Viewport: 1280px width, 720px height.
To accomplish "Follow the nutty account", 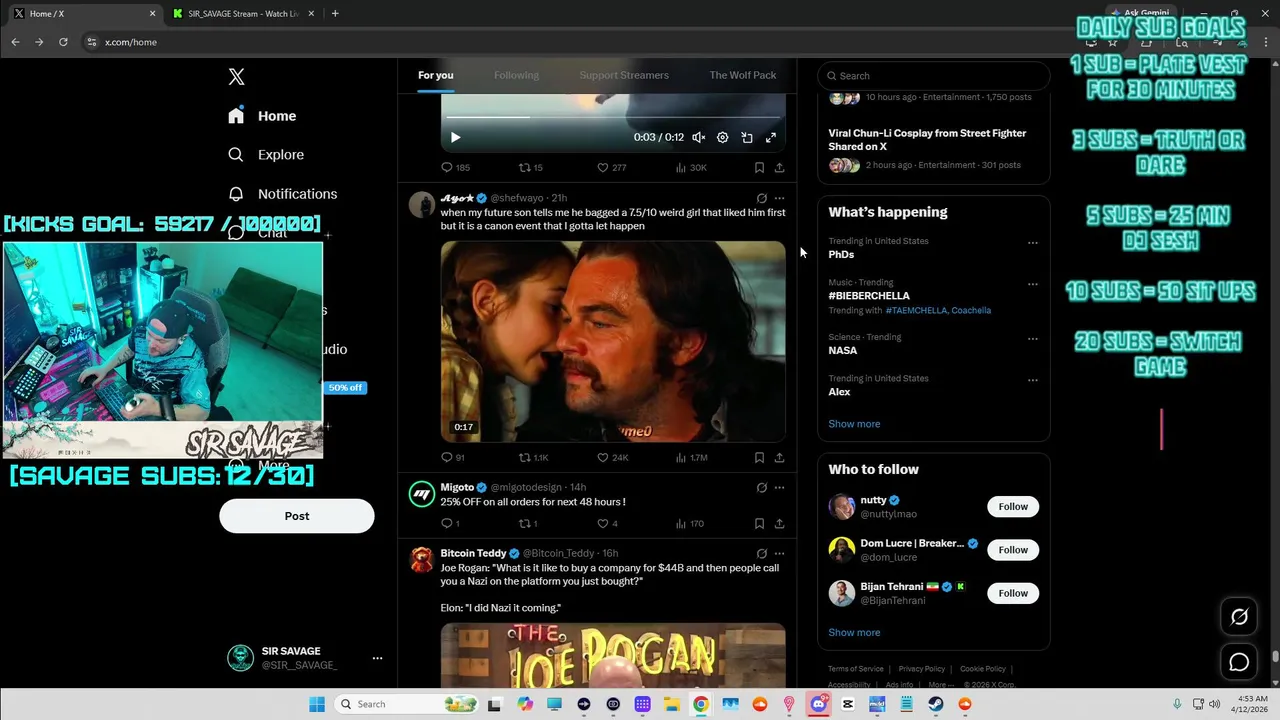I will pyautogui.click(x=1013, y=507).
